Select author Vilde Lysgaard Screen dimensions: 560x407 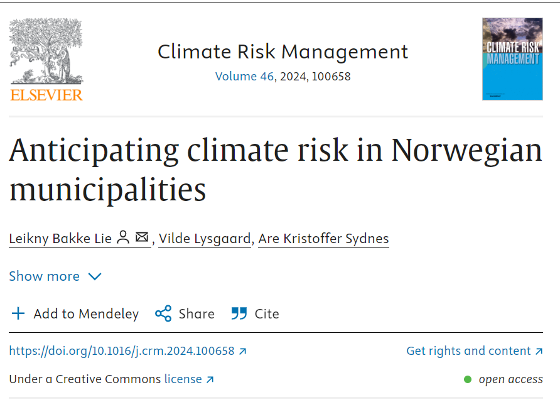(205, 238)
